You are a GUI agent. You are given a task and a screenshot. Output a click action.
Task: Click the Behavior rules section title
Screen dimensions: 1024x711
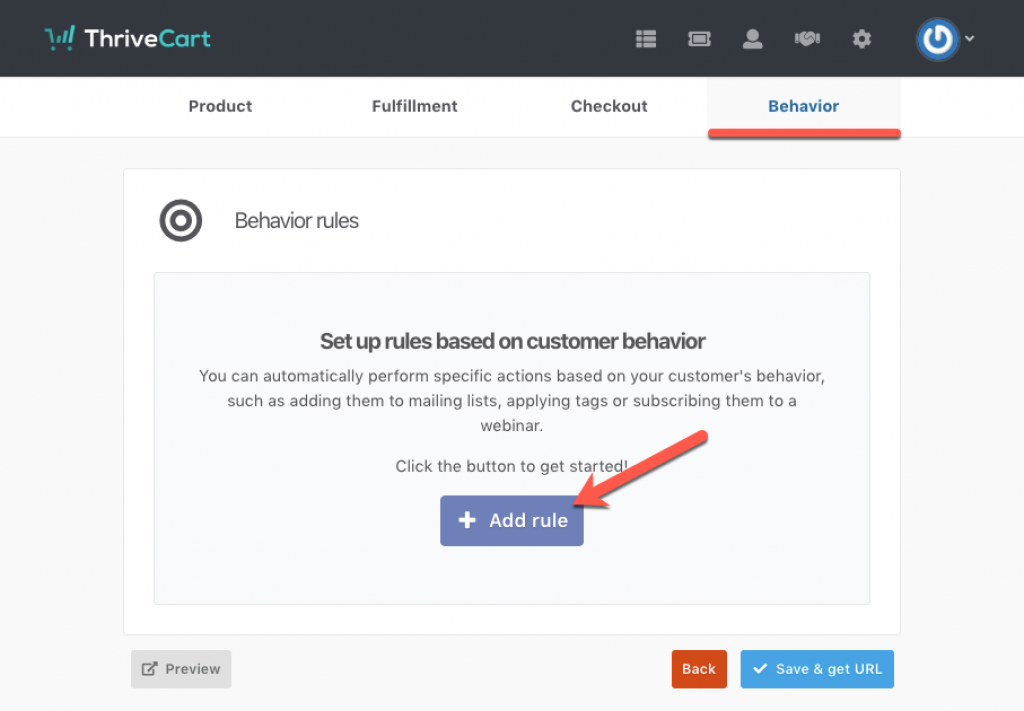point(296,221)
